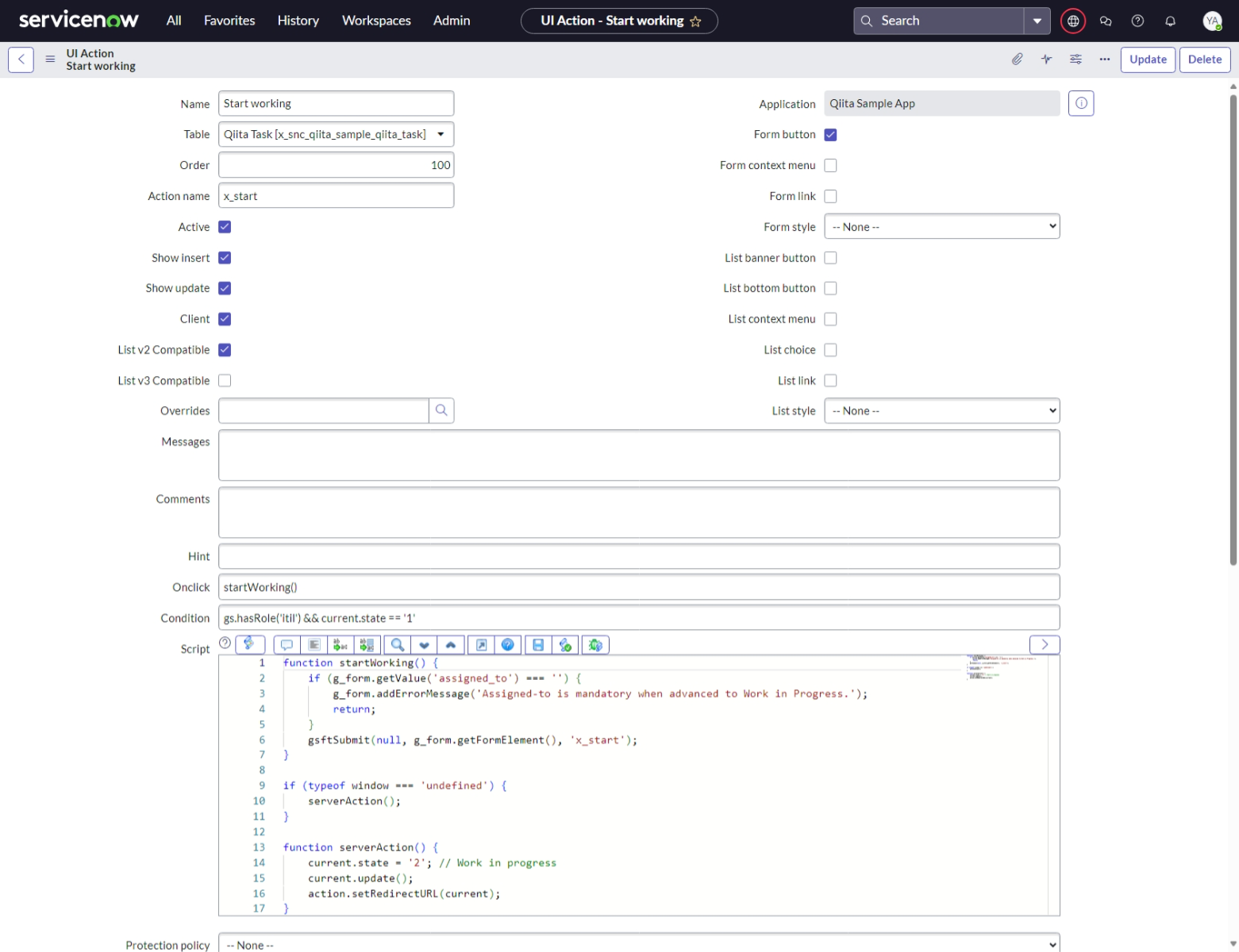Image resolution: width=1239 pixels, height=952 pixels.
Task: Enable List context menu checkbox
Action: (x=830, y=319)
